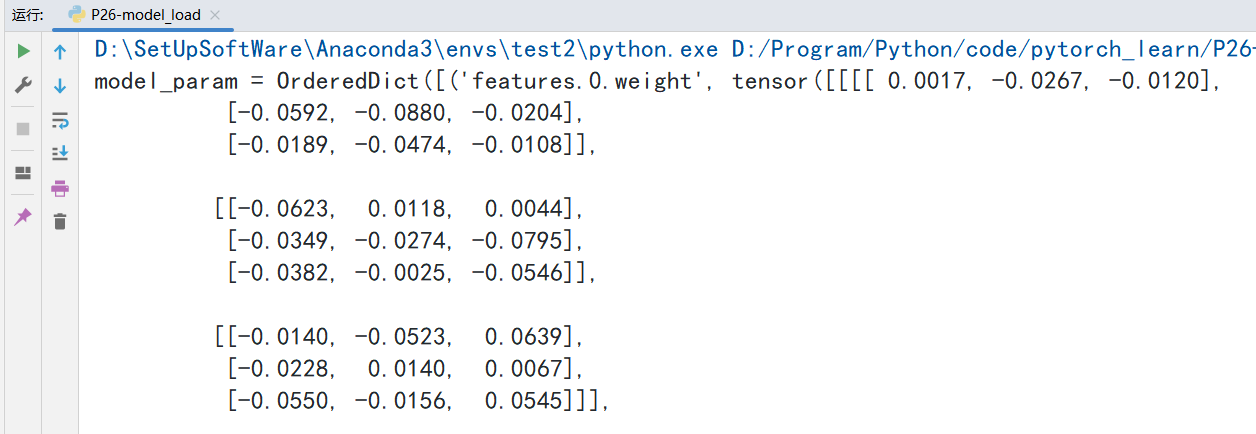Toggle soft-wrap for console output
The width and height of the screenshot is (1256, 434).
coord(60,121)
